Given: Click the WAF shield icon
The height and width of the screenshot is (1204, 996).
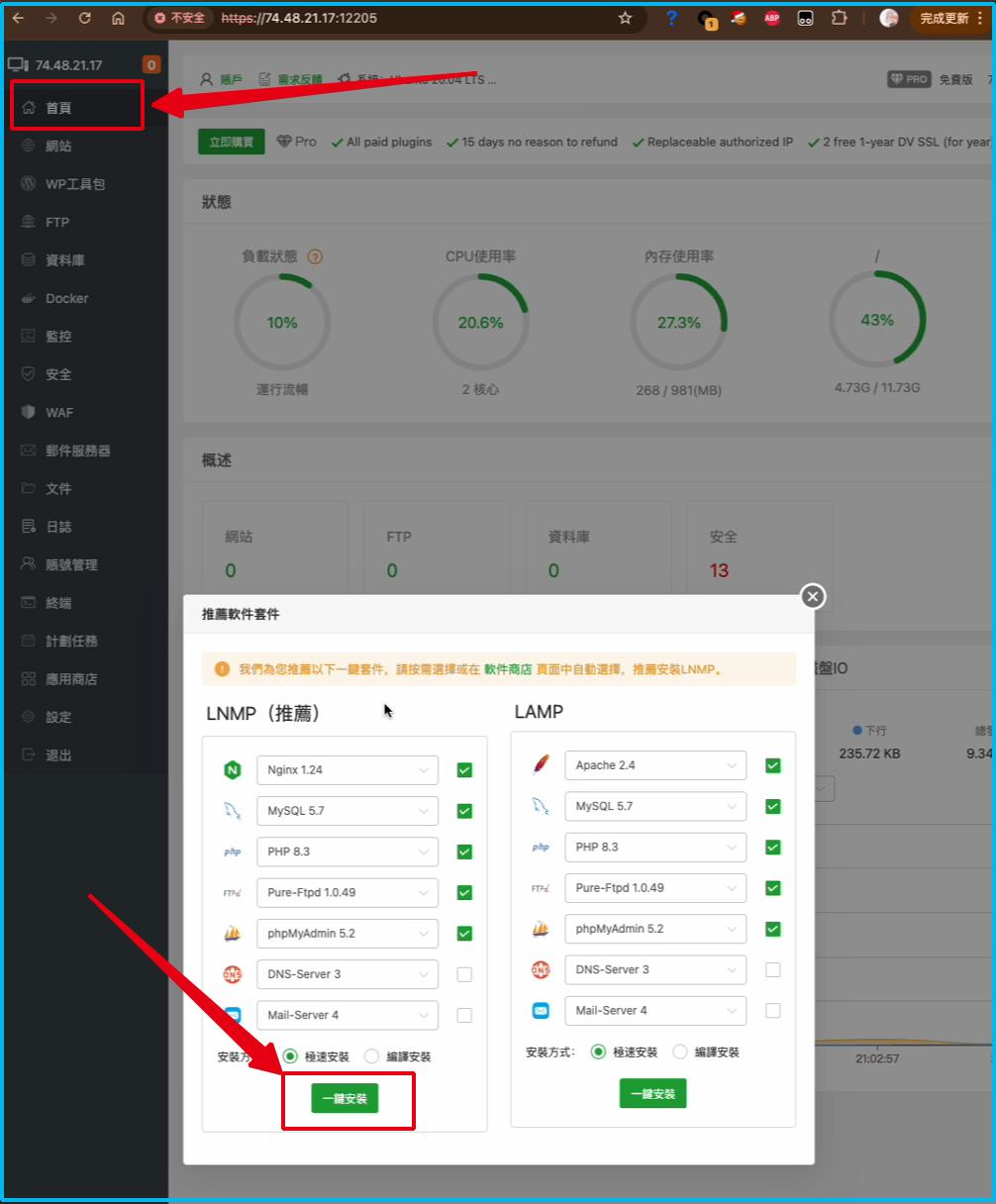Looking at the screenshot, I should (x=28, y=412).
